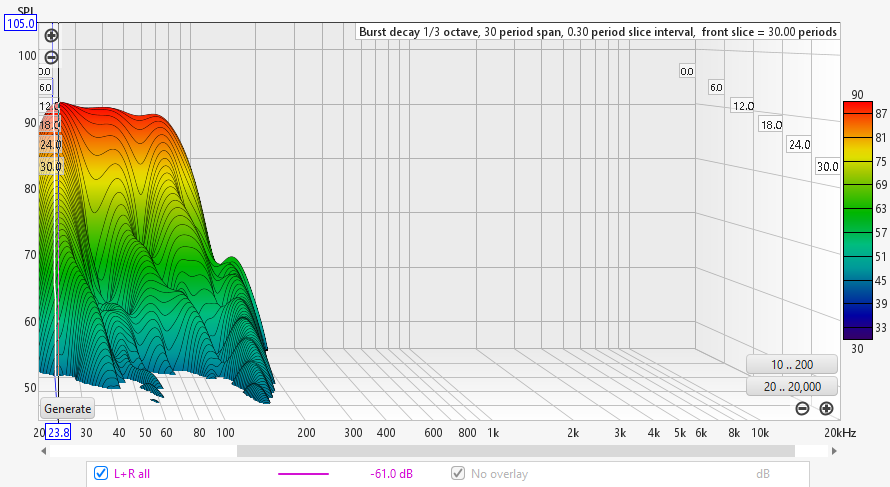
Task: Click the Generate button
Action: [68, 409]
